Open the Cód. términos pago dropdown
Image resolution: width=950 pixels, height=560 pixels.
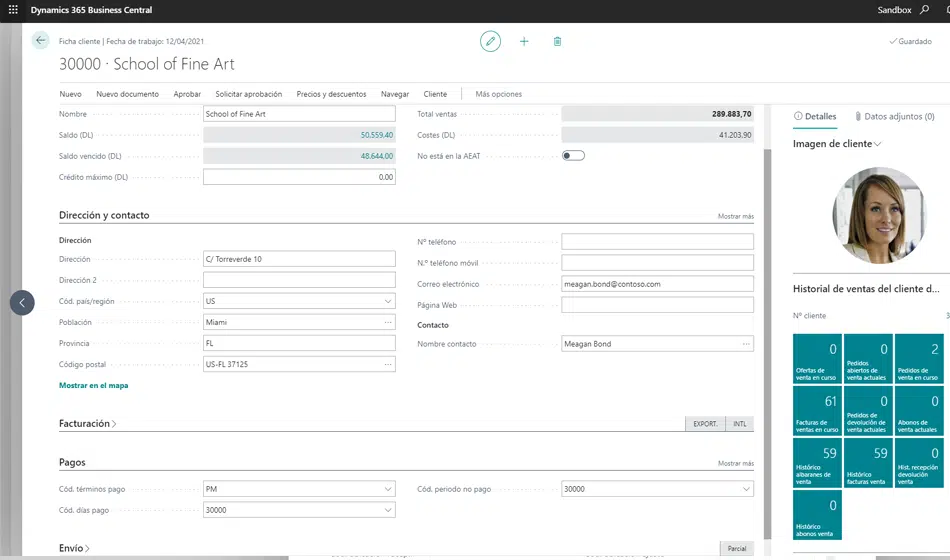click(388, 489)
